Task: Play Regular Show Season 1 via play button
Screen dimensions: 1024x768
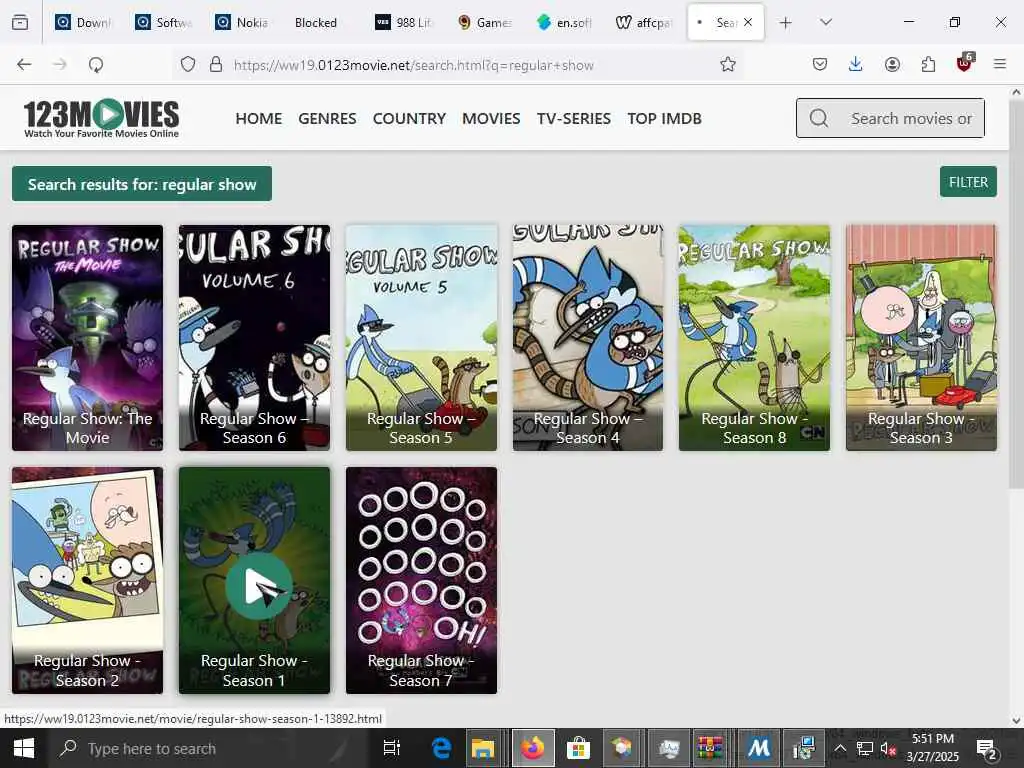Action: (259, 586)
